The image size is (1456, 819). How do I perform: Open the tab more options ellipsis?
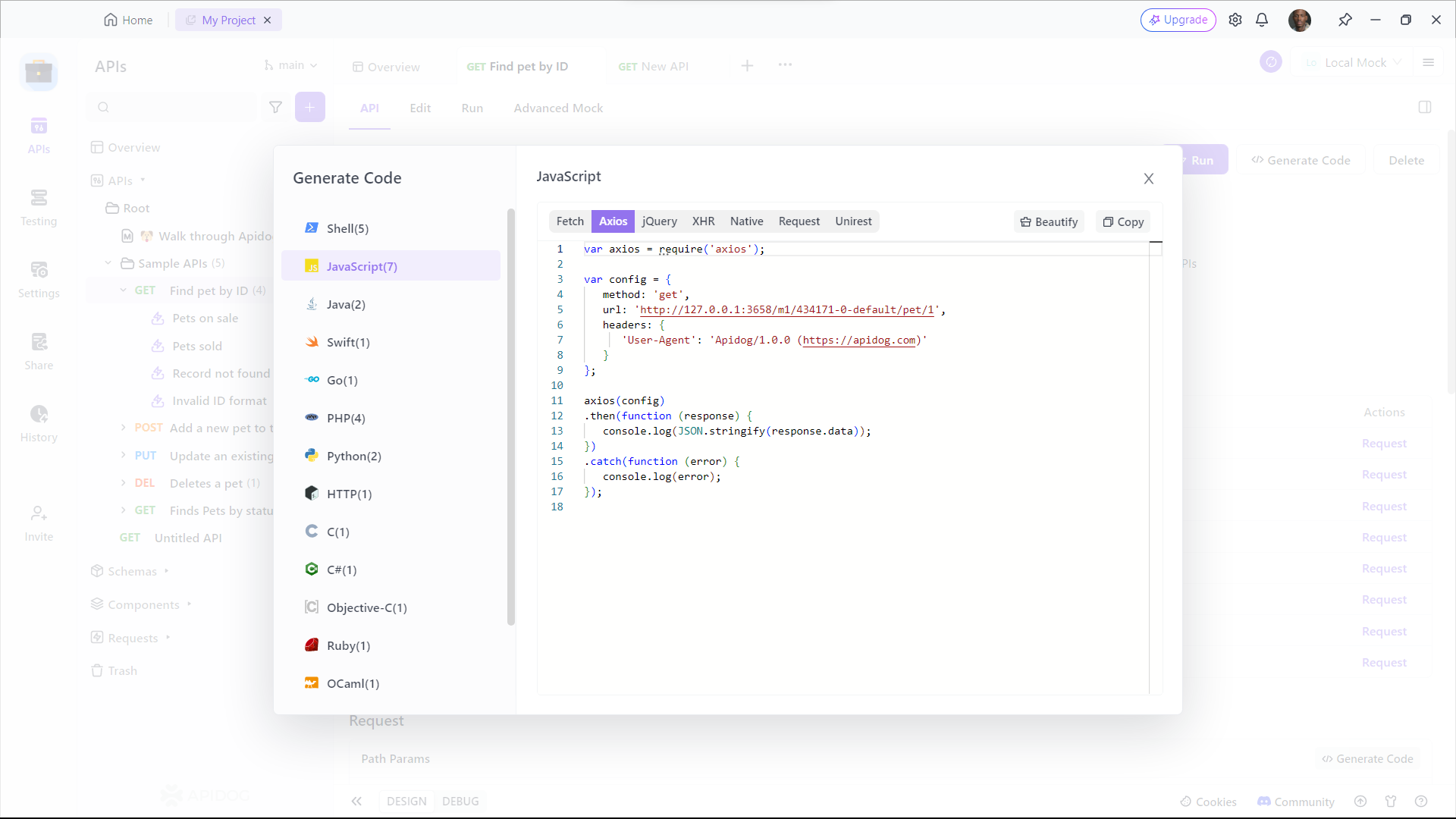[785, 65]
